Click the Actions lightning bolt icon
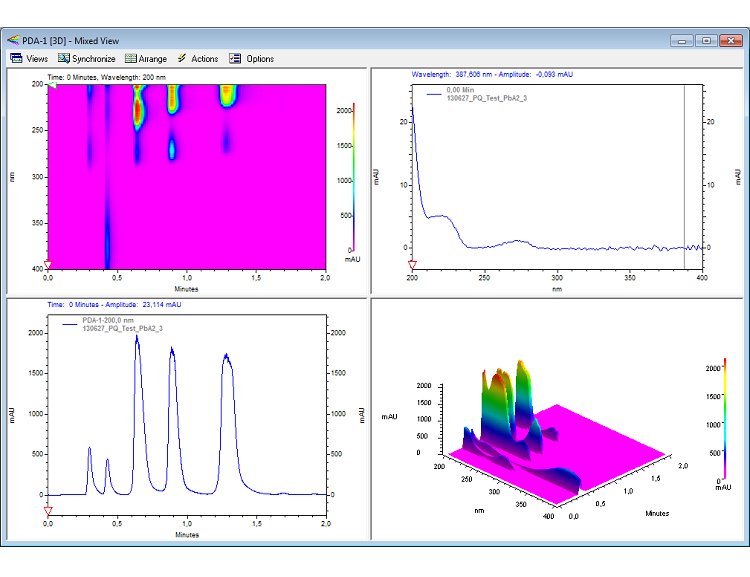Viewport: 750px width, 577px height. [182, 58]
